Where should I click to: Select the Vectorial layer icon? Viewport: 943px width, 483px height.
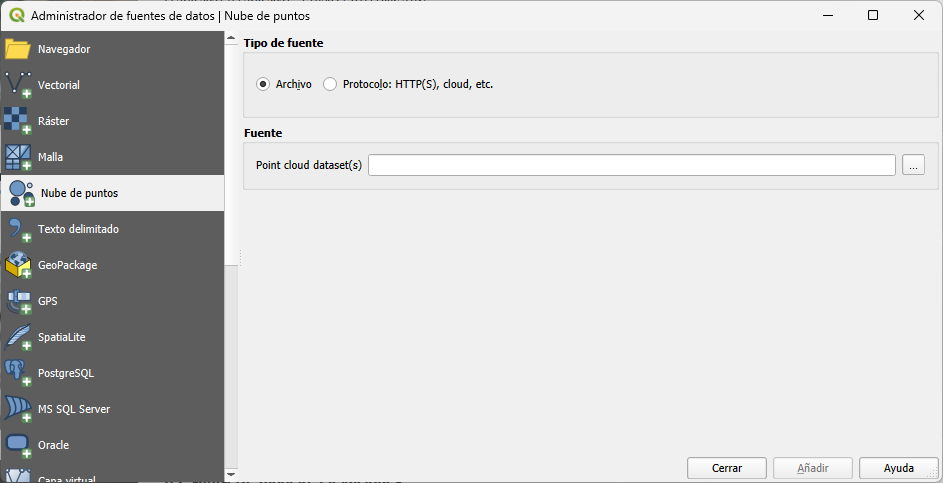[x=18, y=85]
